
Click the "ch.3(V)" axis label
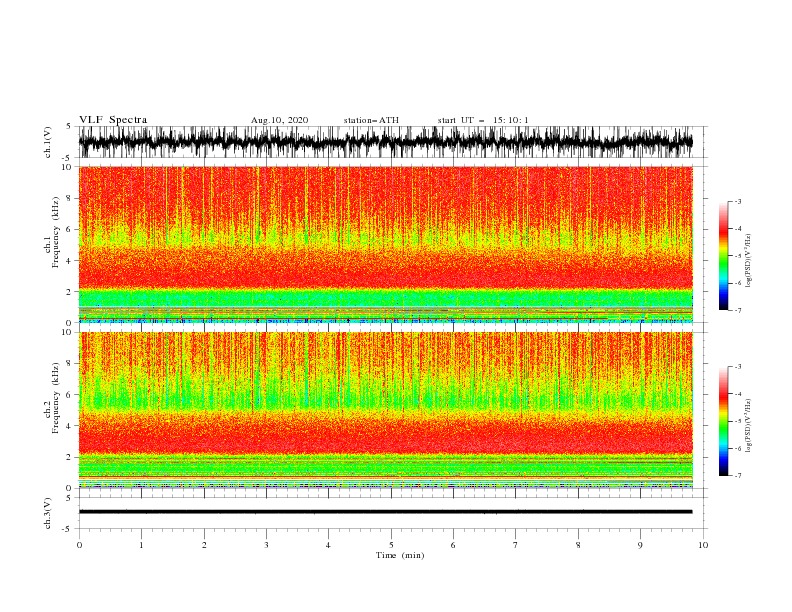coord(48,513)
